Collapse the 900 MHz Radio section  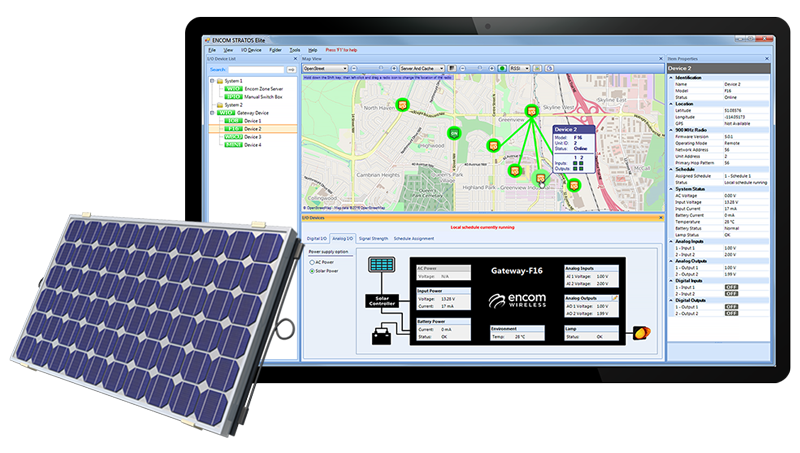pyautogui.click(x=671, y=130)
